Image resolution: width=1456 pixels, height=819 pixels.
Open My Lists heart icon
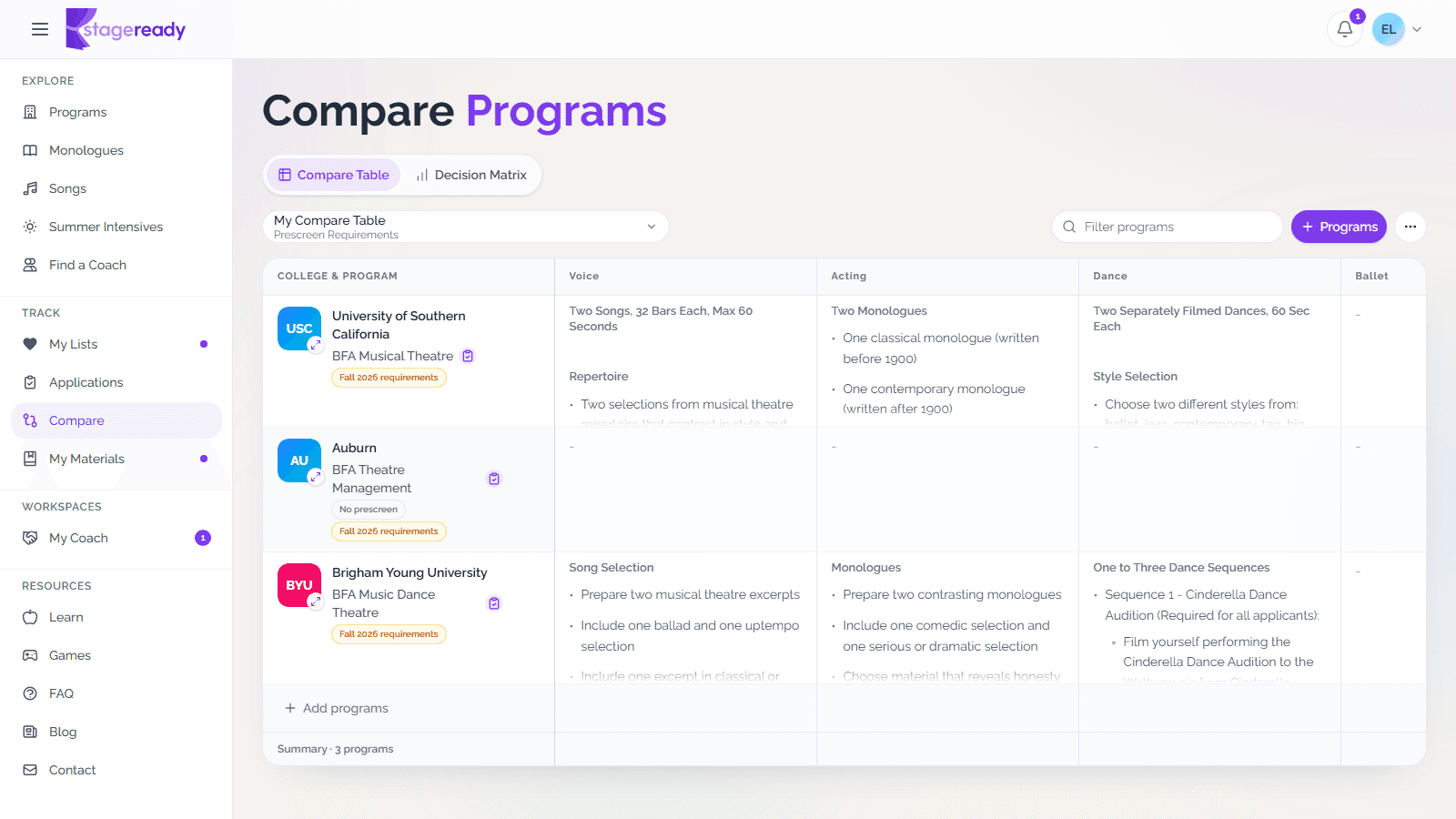coord(30,344)
